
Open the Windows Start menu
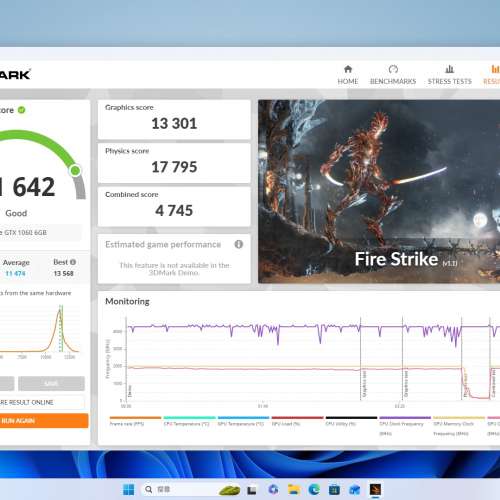[x=129, y=490]
